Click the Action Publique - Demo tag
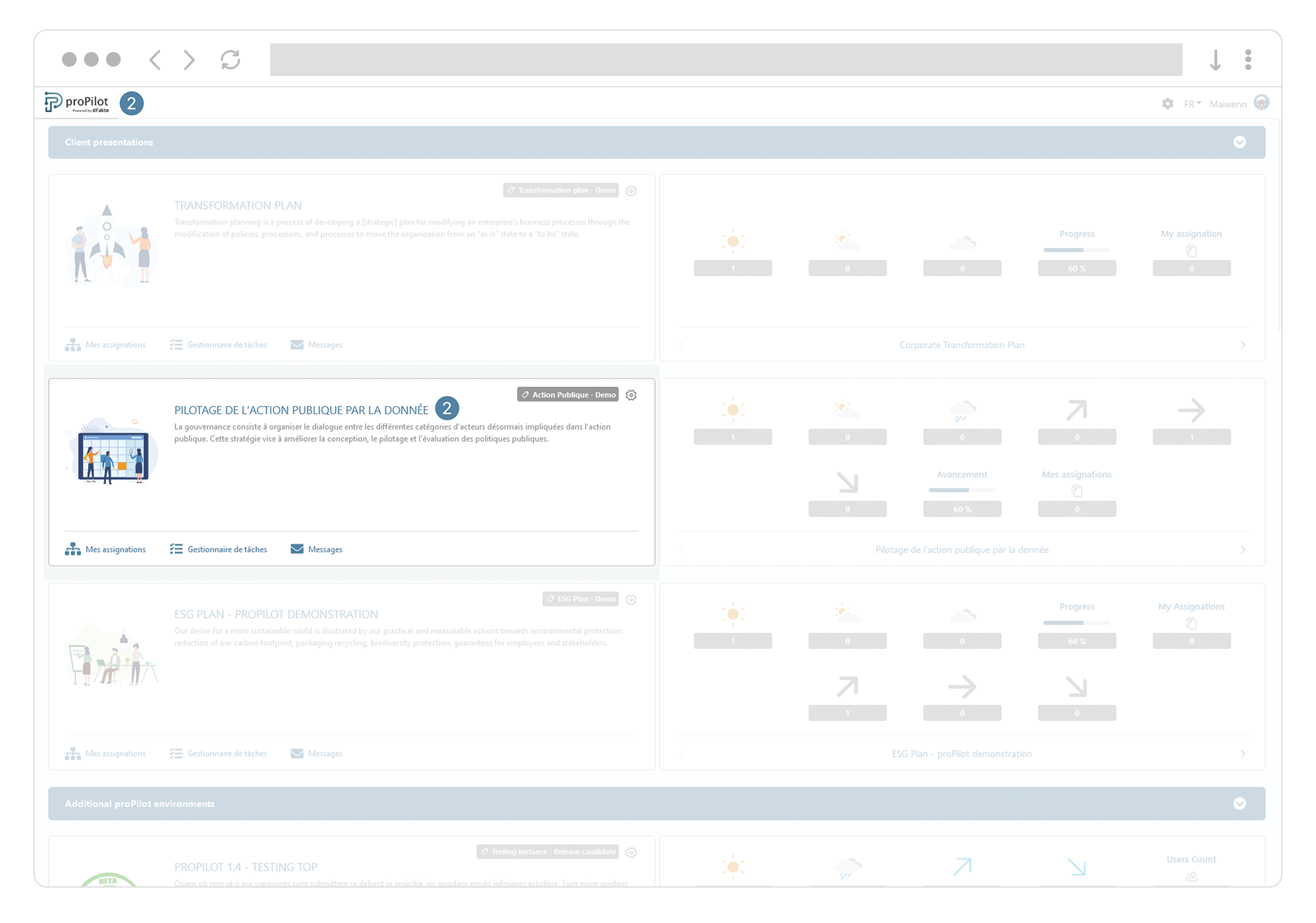 click(x=568, y=395)
